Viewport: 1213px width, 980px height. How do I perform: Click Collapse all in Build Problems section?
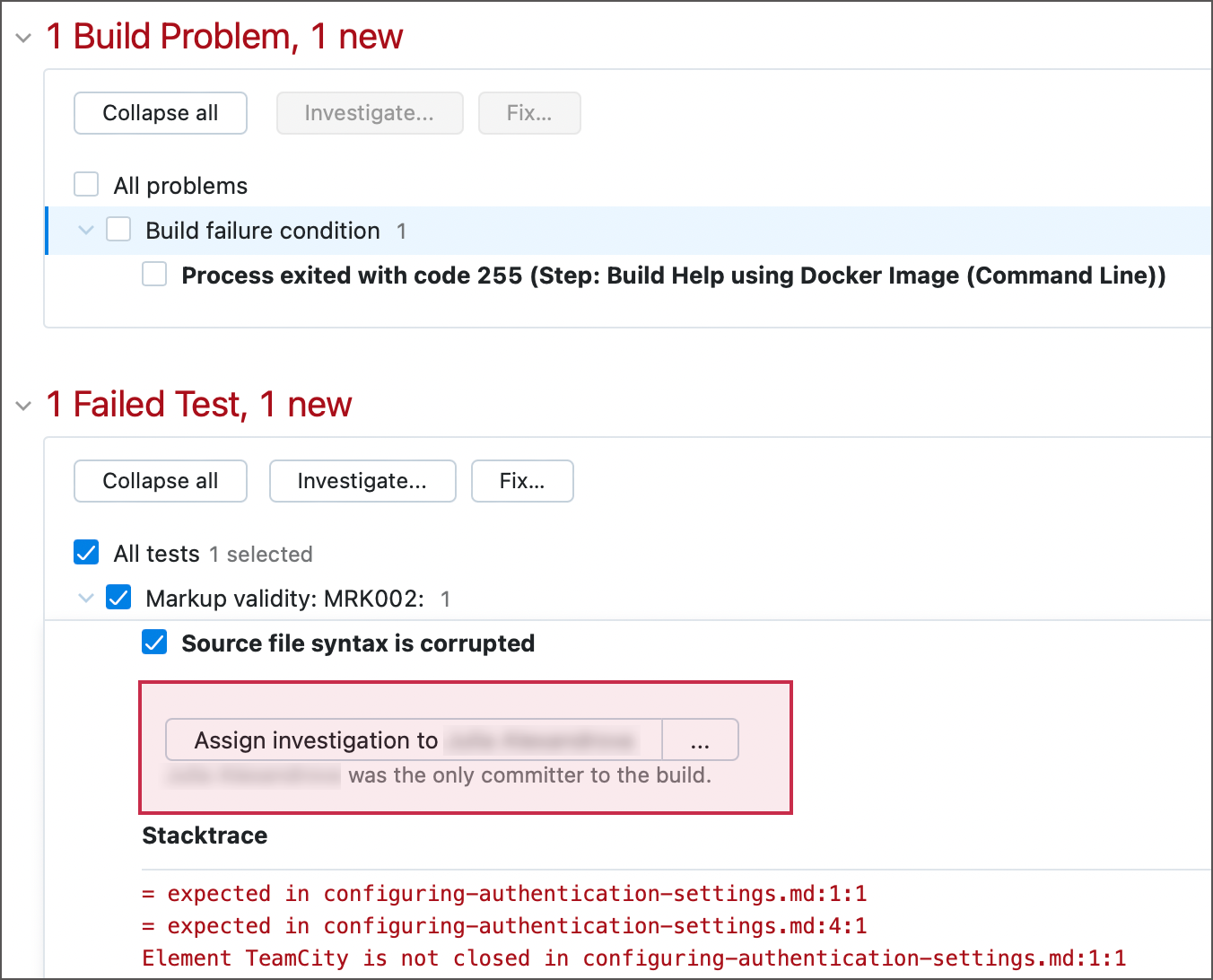coord(160,113)
